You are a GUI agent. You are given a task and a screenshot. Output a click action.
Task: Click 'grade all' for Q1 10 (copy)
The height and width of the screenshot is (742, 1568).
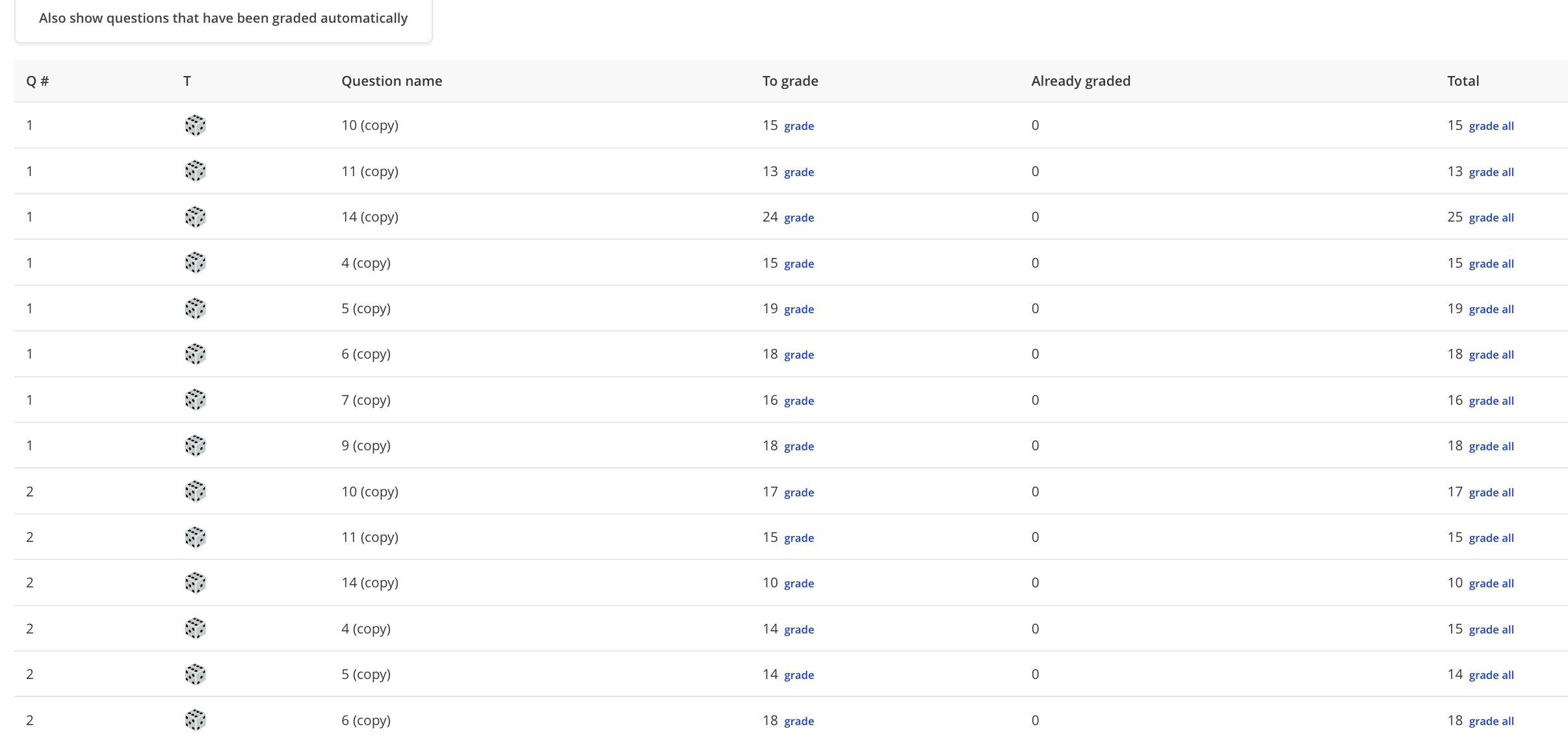(1491, 126)
